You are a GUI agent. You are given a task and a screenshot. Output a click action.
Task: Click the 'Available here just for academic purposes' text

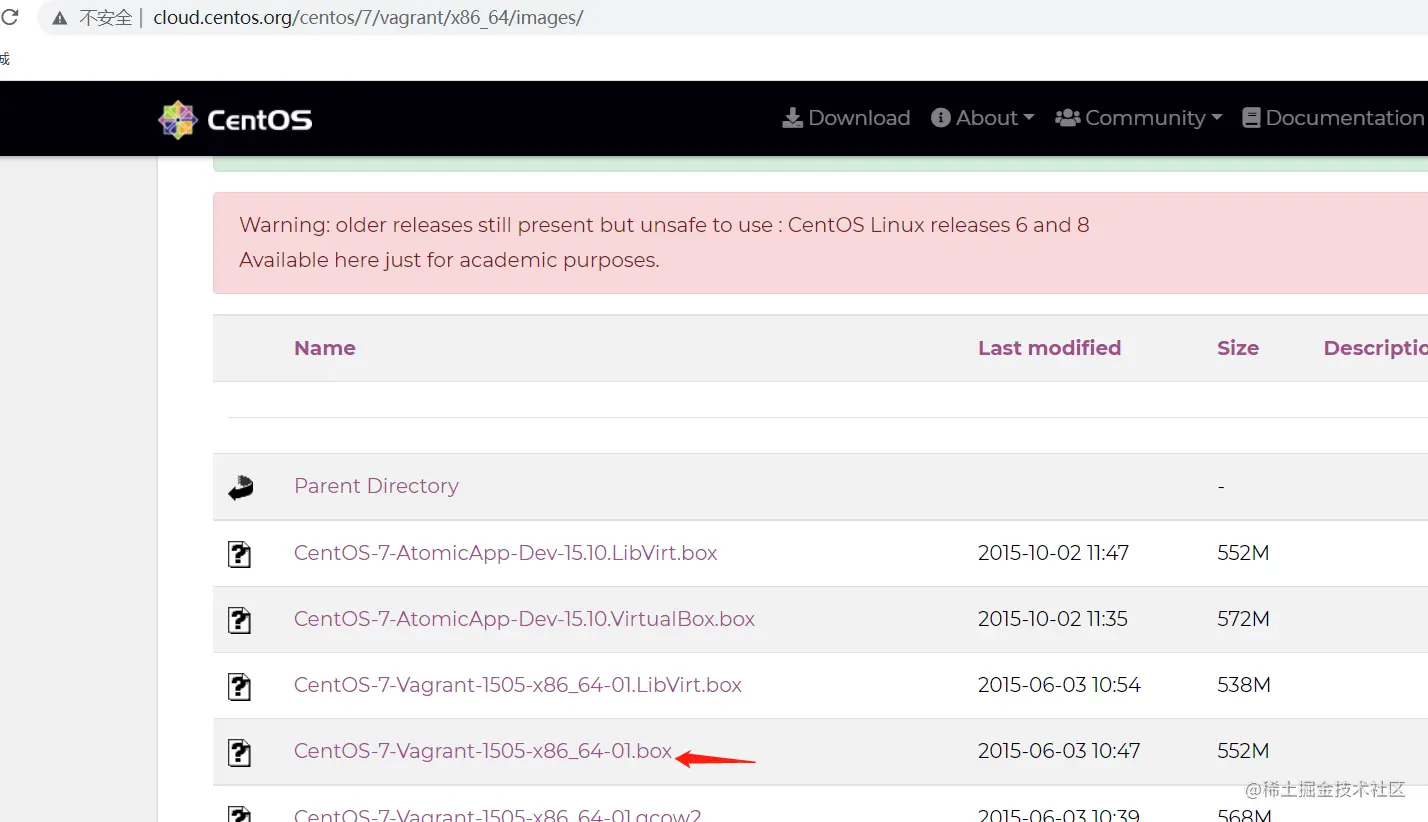click(x=449, y=260)
